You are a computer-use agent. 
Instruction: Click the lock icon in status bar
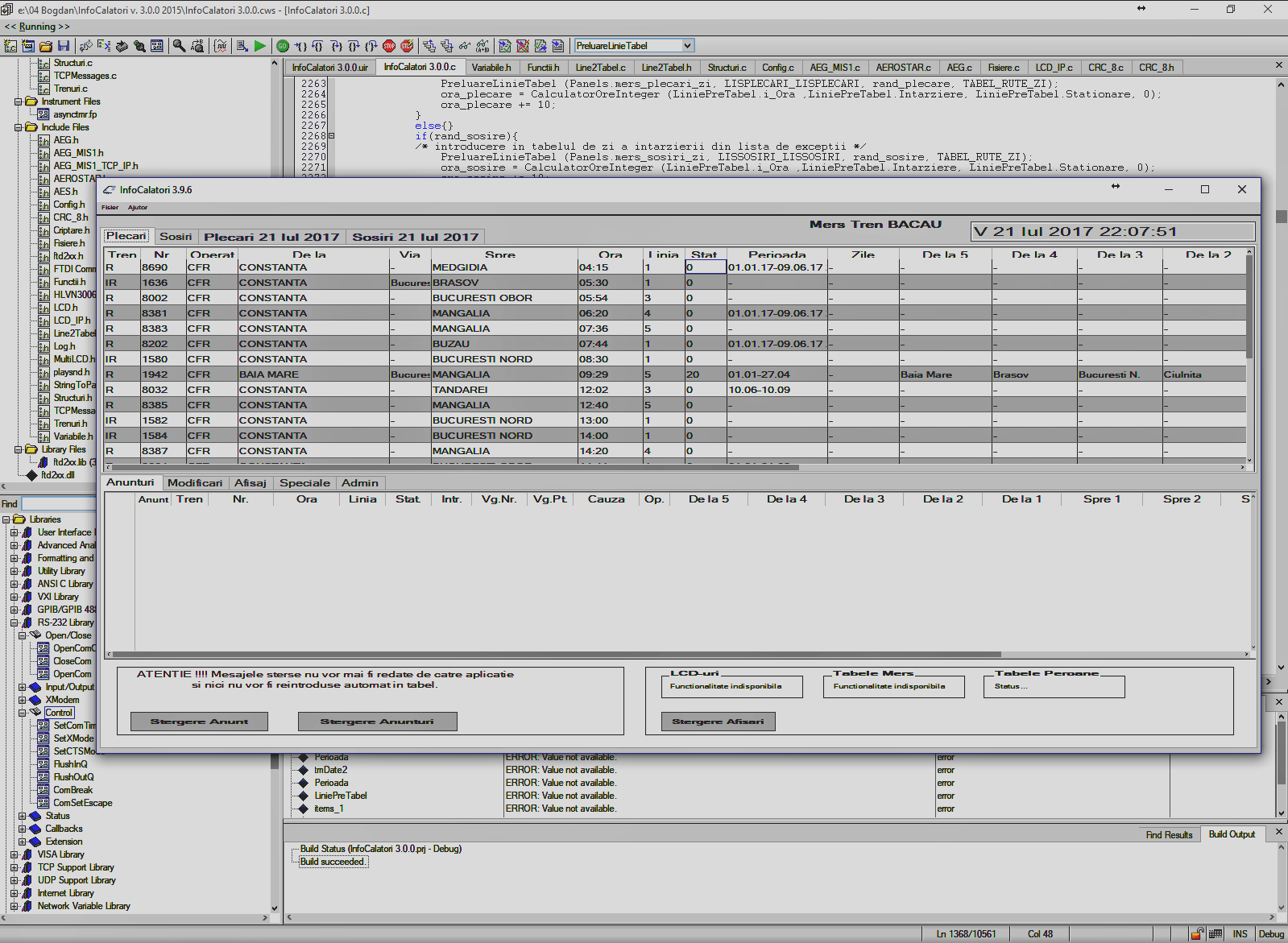click(x=1198, y=934)
